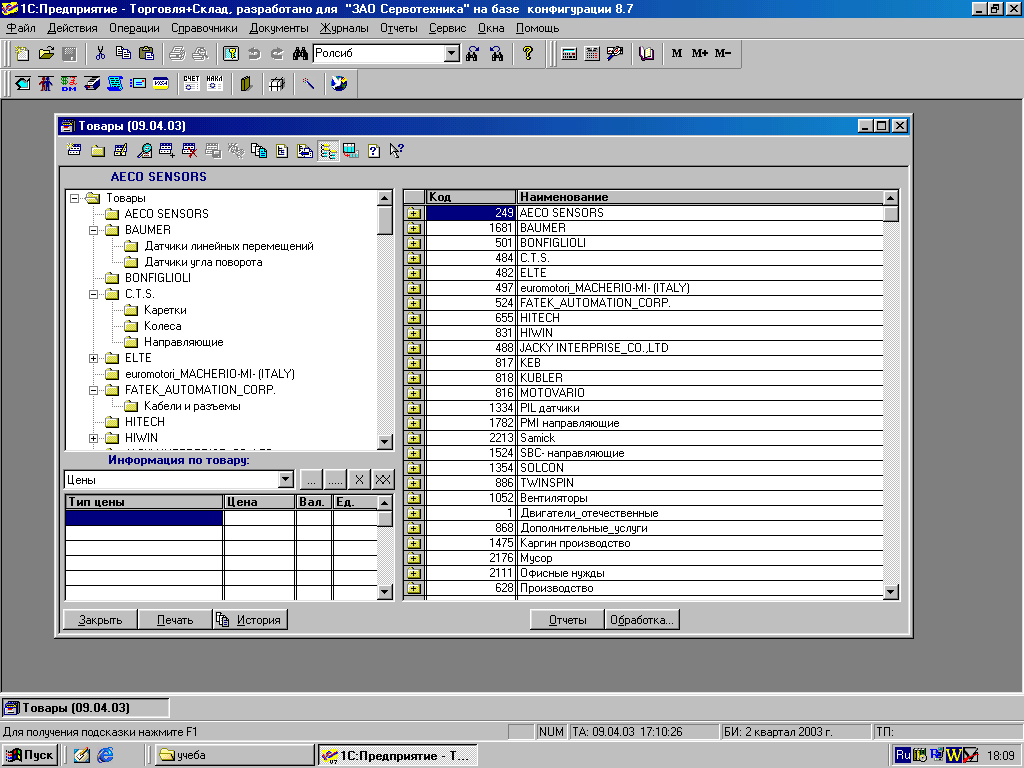
Task: Open the Ролсиб search combo box arrow
Action: click(x=451, y=54)
